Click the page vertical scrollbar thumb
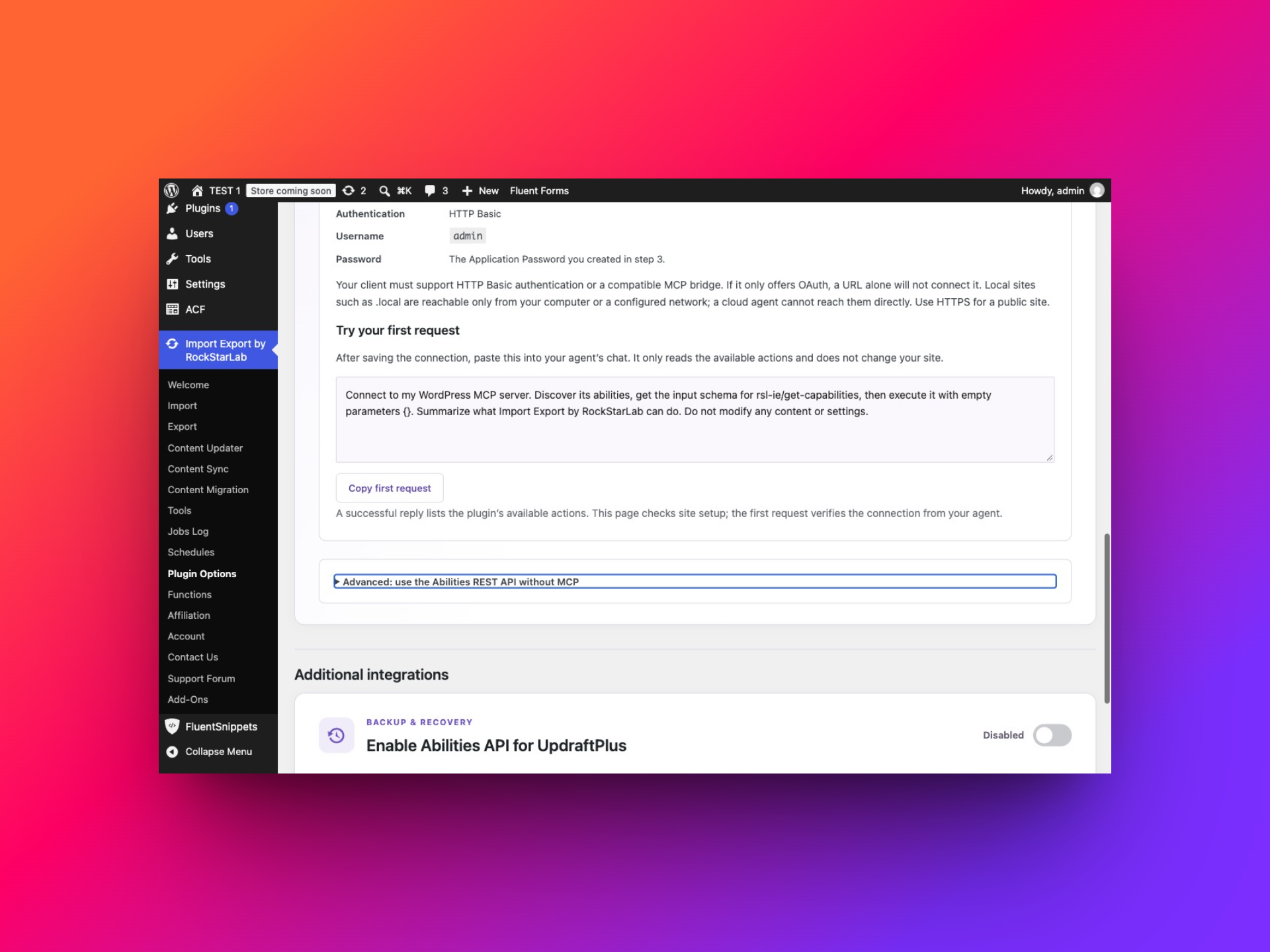 point(1107,618)
